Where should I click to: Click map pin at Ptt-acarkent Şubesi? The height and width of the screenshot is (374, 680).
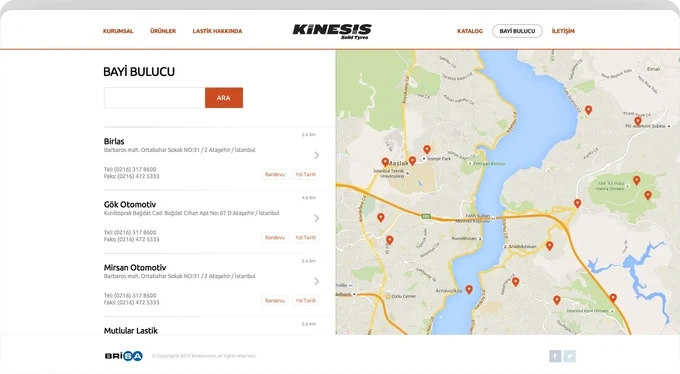pyautogui.click(x=638, y=121)
